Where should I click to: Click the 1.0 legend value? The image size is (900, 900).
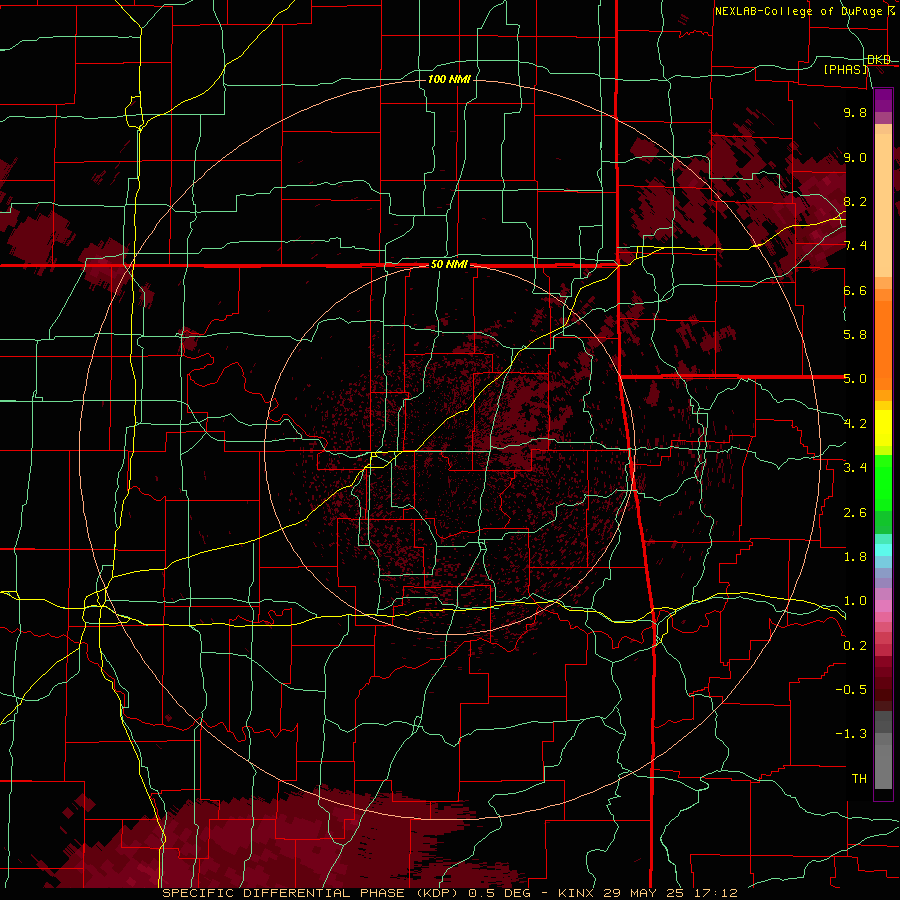(x=855, y=601)
